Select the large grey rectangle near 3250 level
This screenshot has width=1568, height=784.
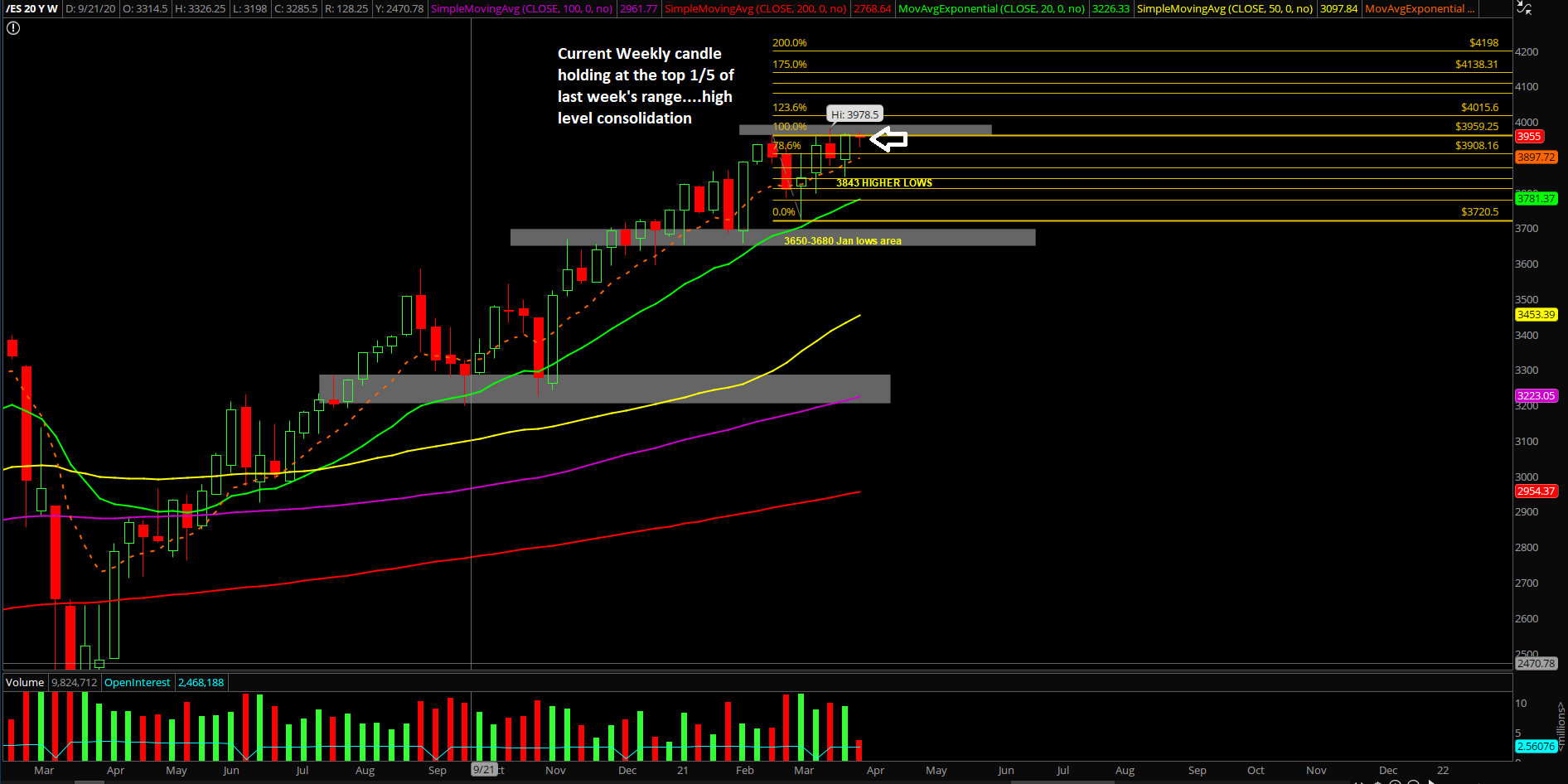[x=604, y=389]
